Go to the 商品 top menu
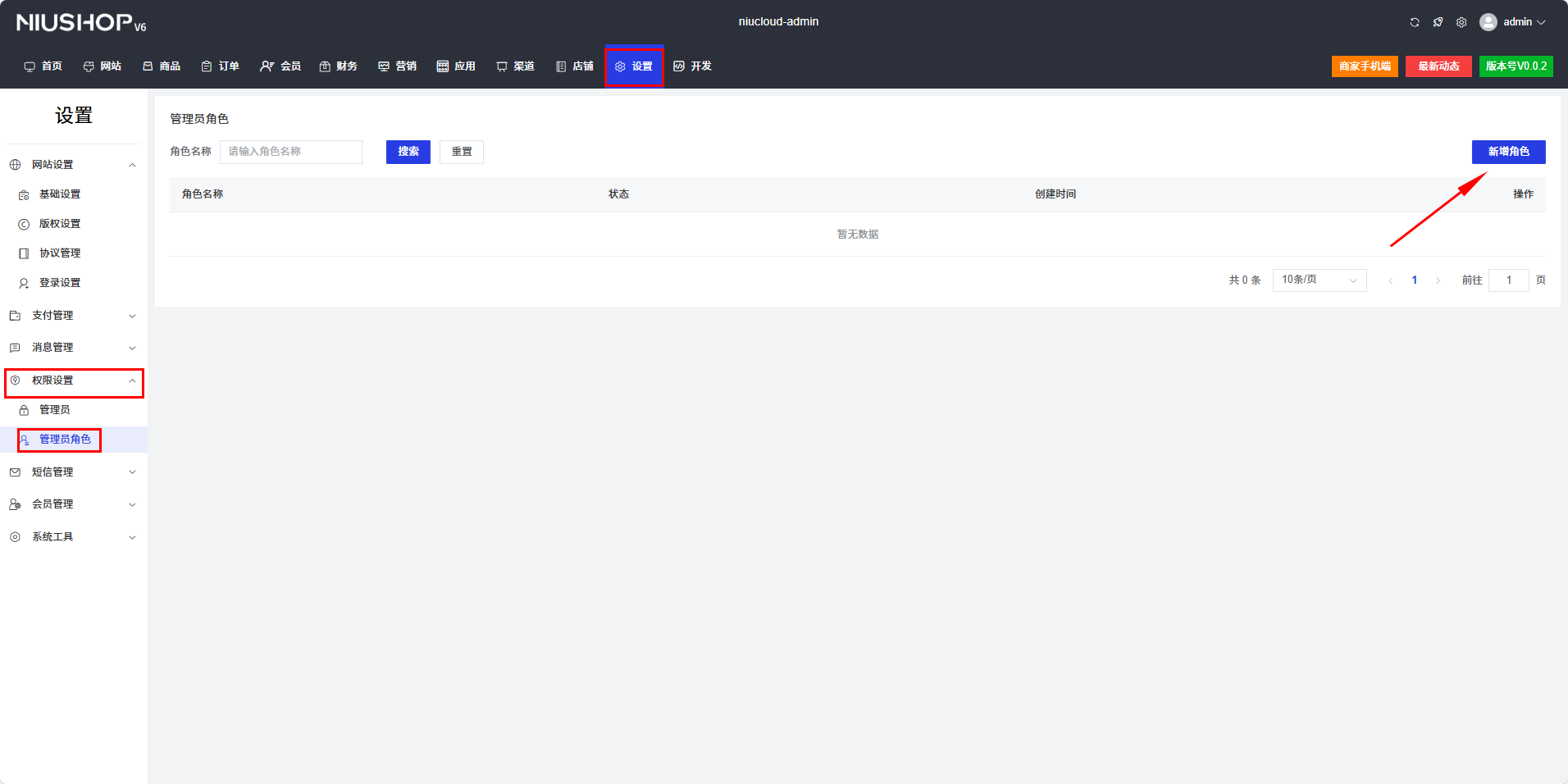The width and height of the screenshot is (1568, 784). [162, 66]
